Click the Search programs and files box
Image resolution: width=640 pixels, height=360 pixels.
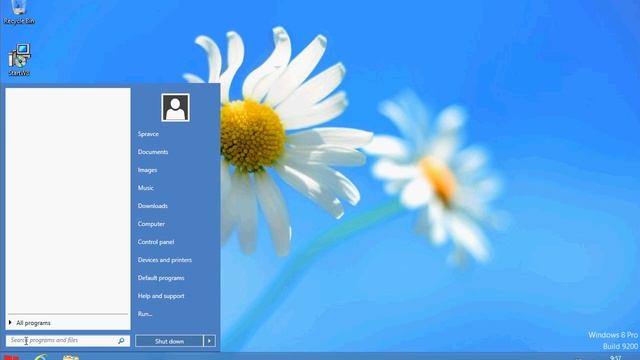68,340
